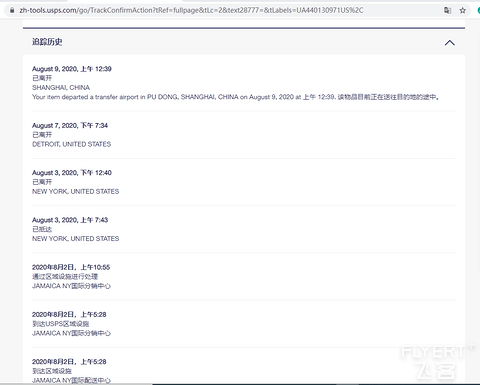Bookmark this page with the star icon
This screenshot has height=385, width=480.
point(463,10)
